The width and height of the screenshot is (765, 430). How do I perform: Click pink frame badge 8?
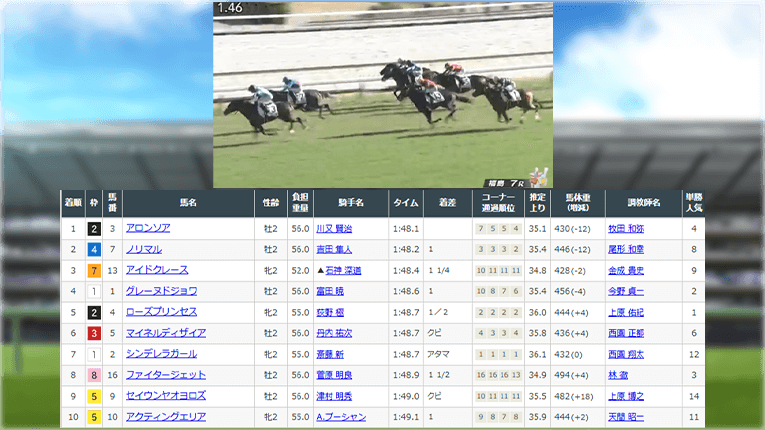click(x=94, y=375)
